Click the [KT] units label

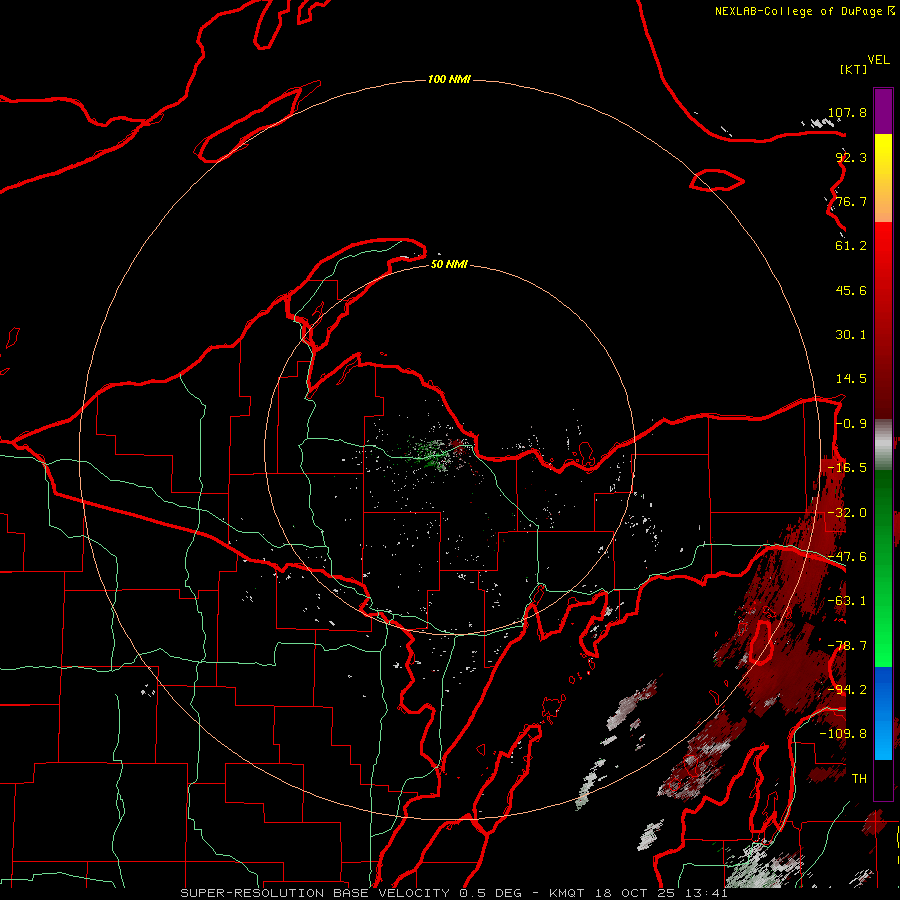coord(854,69)
